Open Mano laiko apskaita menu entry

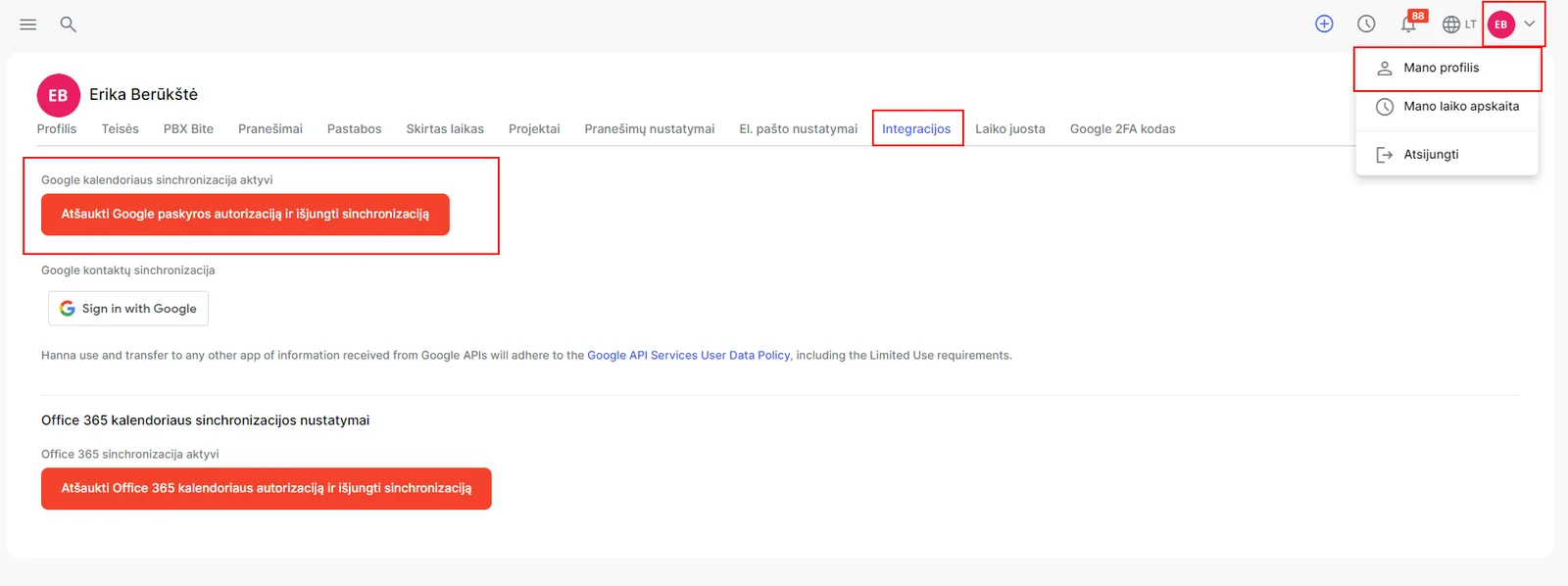1446,107
